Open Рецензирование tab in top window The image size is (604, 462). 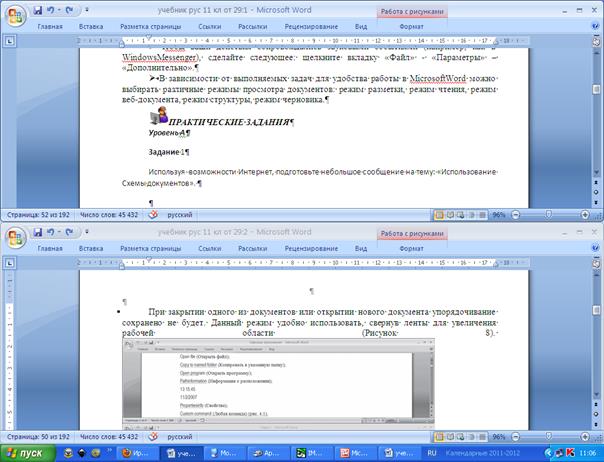[311, 27]
